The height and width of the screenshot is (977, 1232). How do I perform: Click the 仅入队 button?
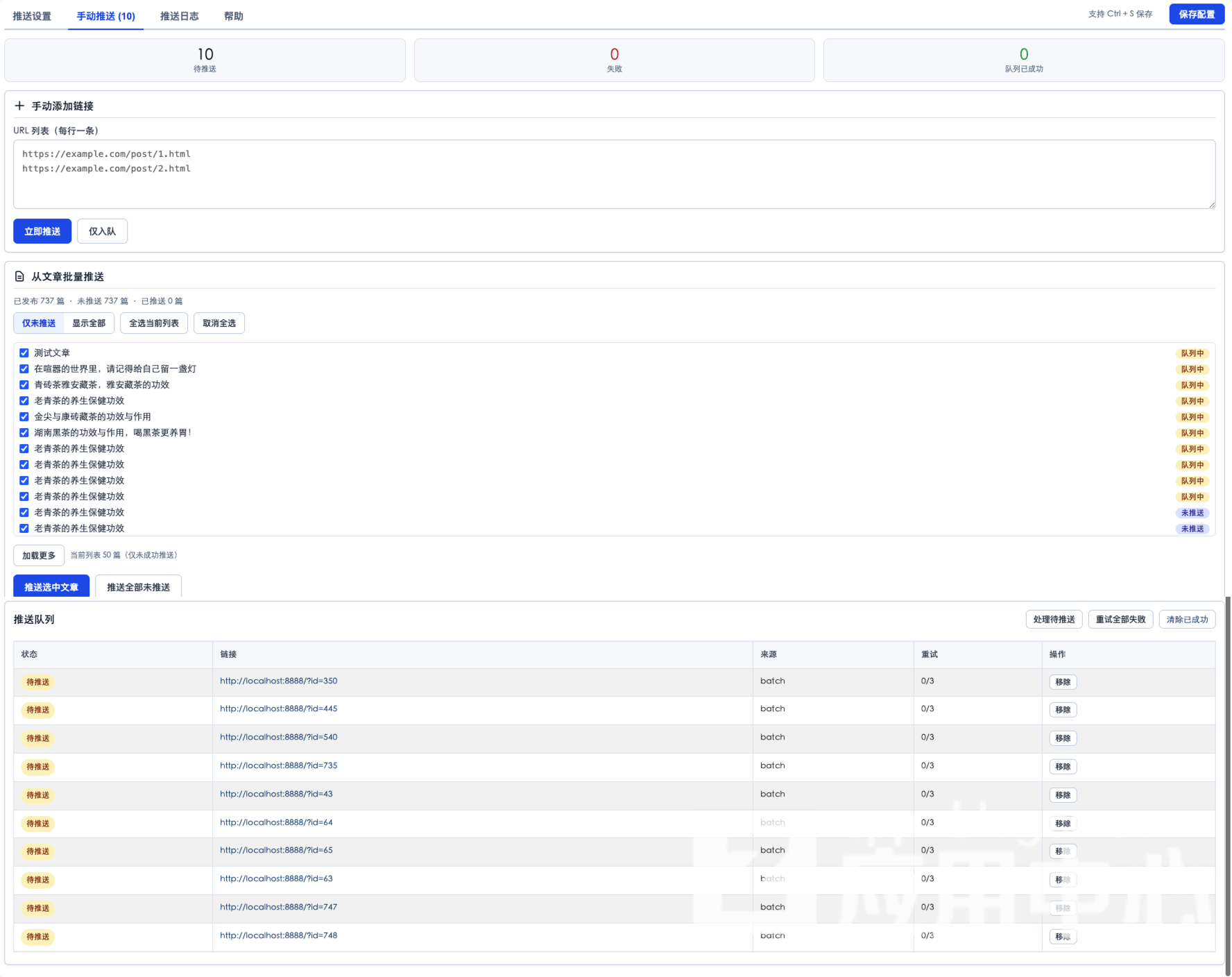102,231
